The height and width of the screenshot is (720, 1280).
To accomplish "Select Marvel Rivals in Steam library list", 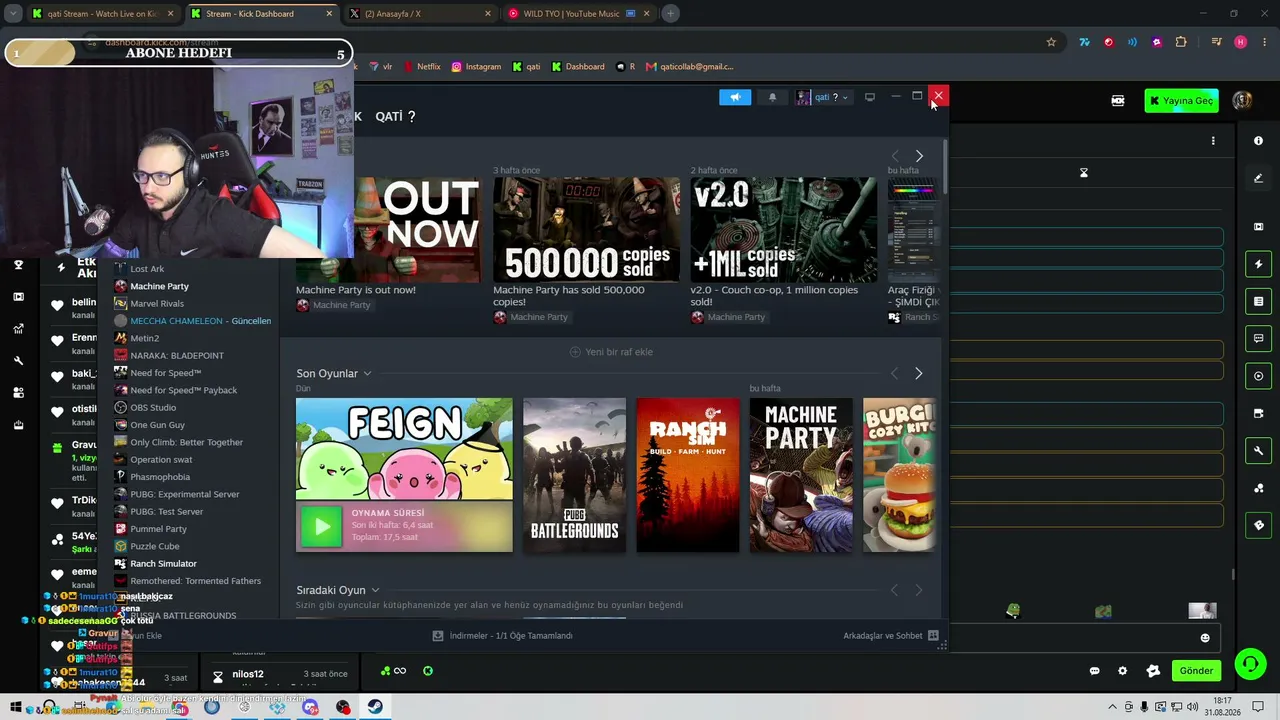I will (157, 304).
